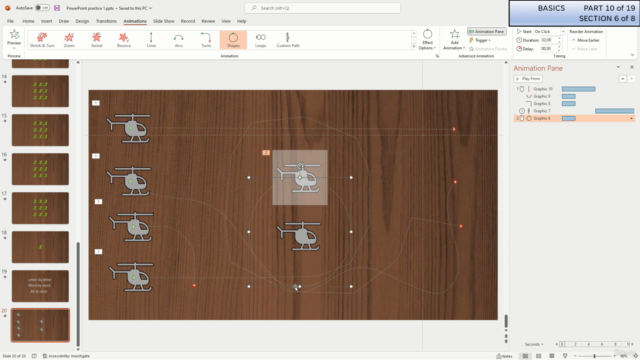Select the Shapes motion path
The height and width of the screenshot is (360, 640).
pyautogui.click(x=233, y=40)
